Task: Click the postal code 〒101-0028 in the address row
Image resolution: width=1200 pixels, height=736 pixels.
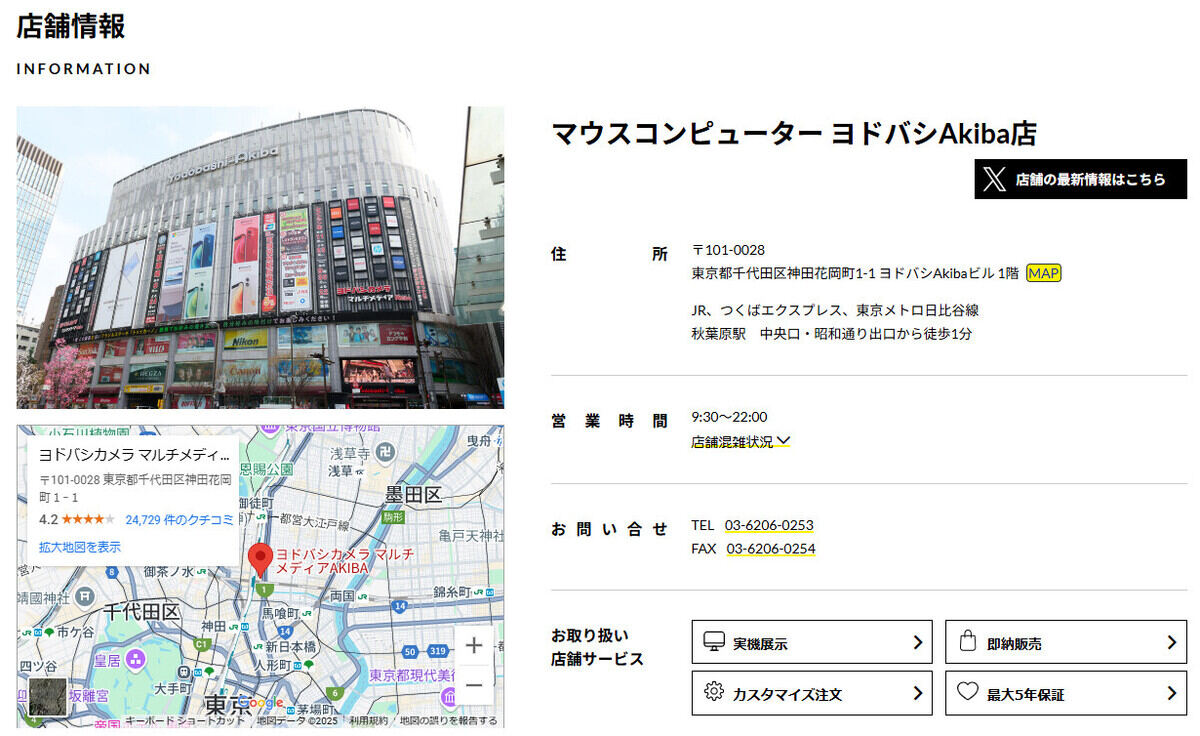Action: 728,250
